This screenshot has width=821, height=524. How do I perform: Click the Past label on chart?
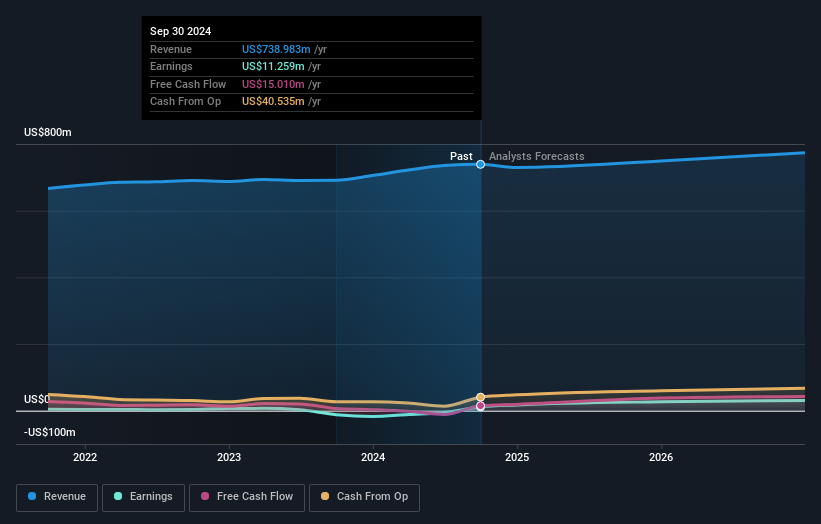click(461, 156)
